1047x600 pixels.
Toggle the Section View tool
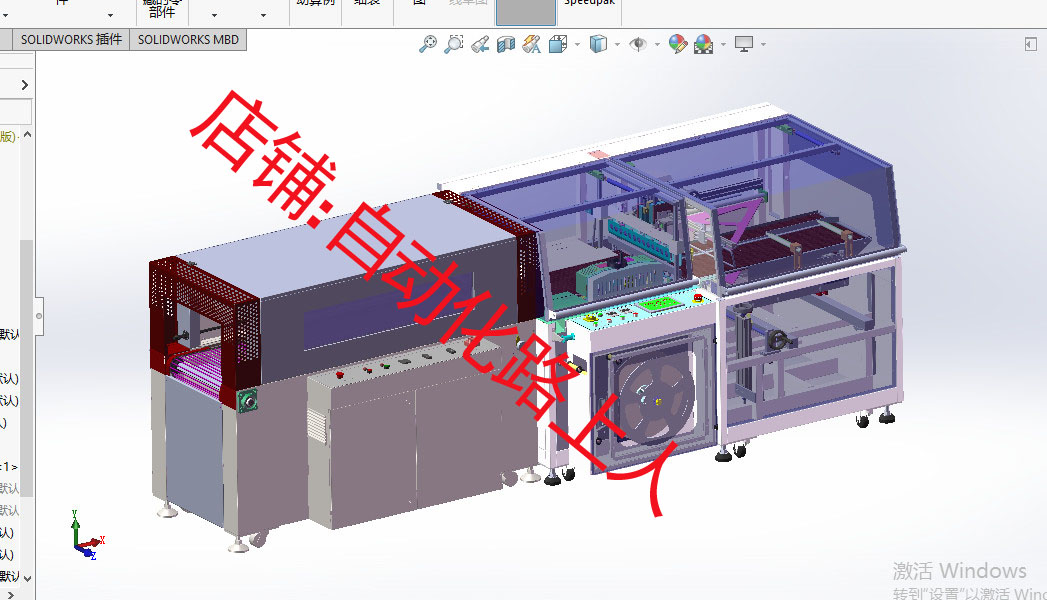pyautogui.click(x=506, y=44)
